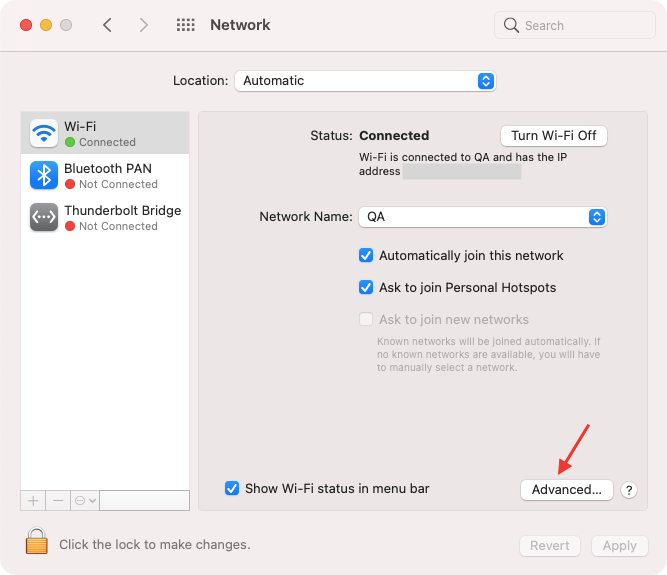Add a network service with plus button
The height and width of the screenshot is (575, 667).
coord(33,501)
